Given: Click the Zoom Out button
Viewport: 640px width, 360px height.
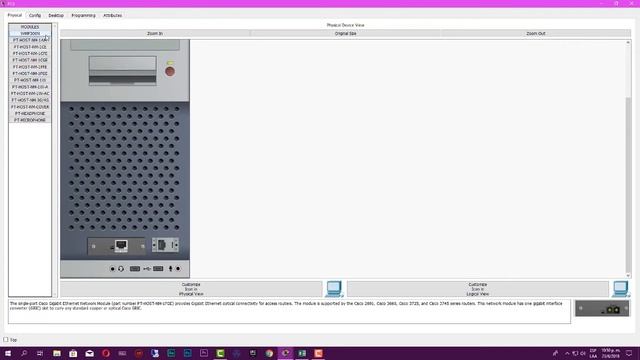Looking at the screenshot, I should tap(536, 33).
